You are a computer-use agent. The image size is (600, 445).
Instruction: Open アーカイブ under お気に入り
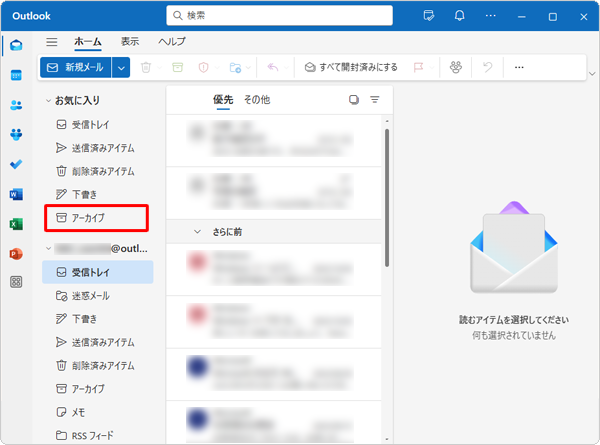click(x=96, y=218)
